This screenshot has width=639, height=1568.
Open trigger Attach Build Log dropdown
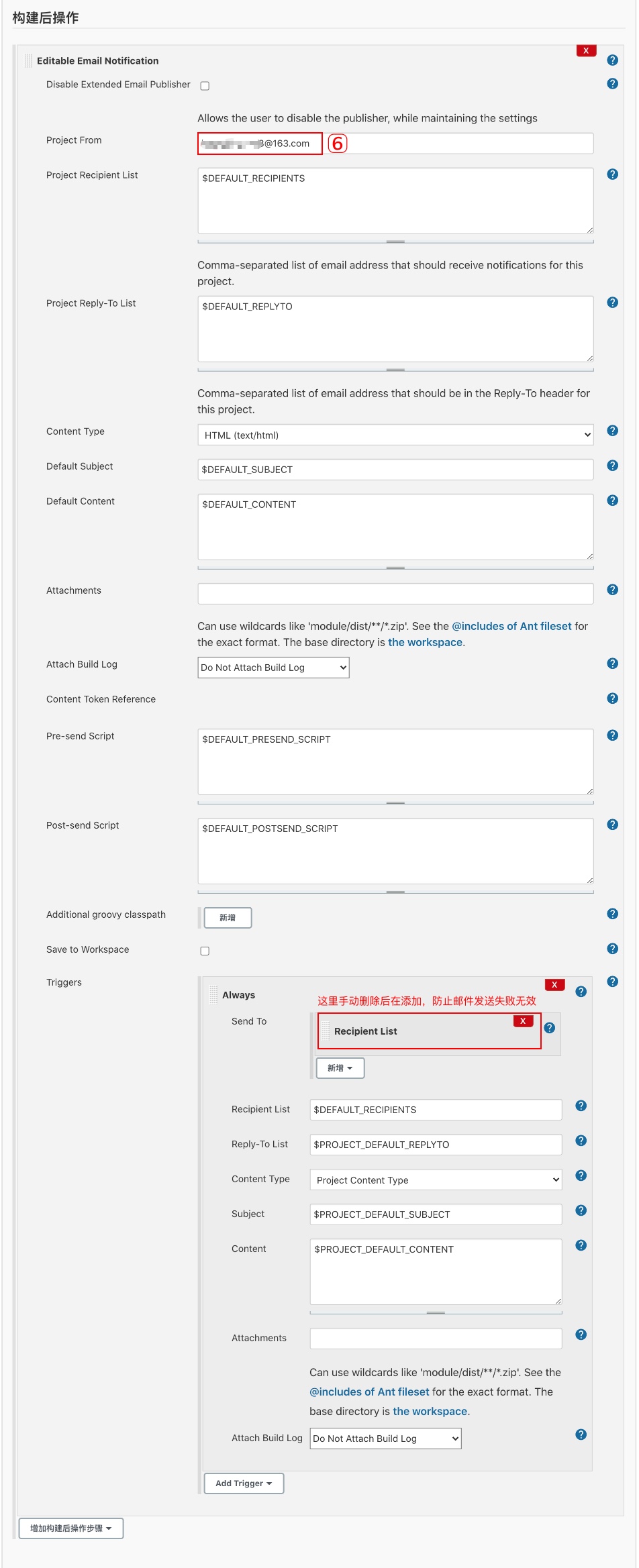point(385,1439)
